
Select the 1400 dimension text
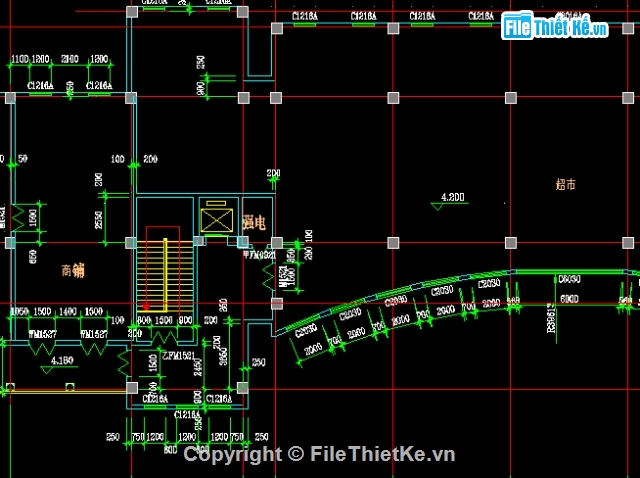pos(68,312)
